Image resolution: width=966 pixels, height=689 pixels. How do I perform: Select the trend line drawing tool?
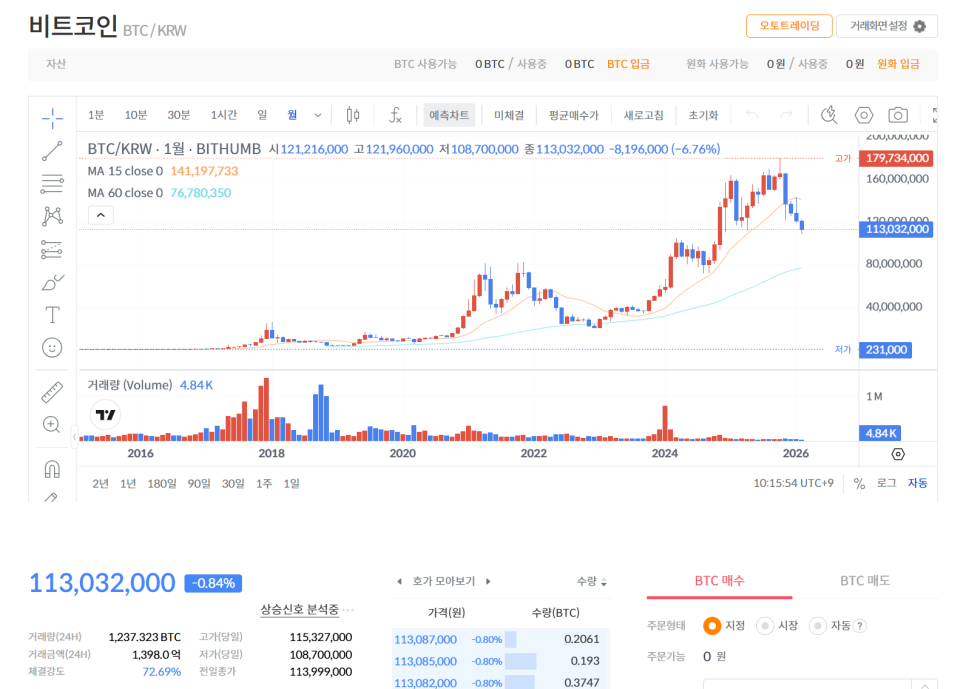(x=52, y=150)
